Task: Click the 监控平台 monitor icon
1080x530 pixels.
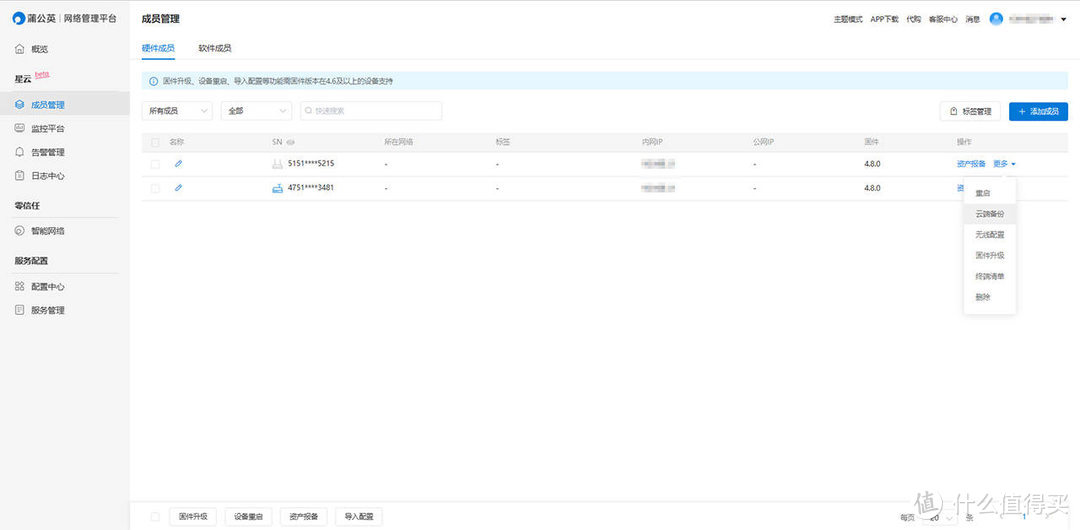Action: pyautogui.click(x=20, y=129)
